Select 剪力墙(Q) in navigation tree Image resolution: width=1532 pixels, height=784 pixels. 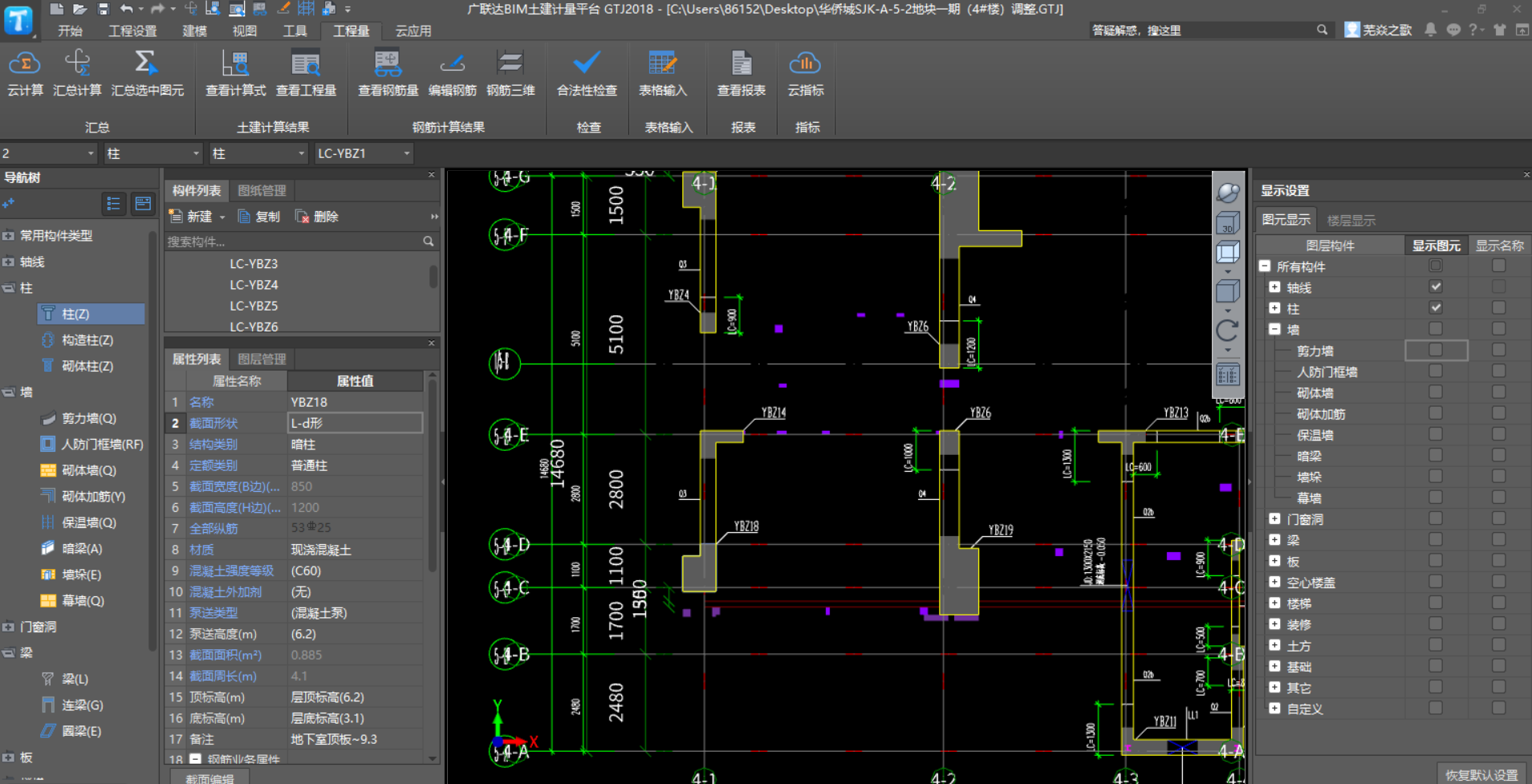click(x=89, y=419)
